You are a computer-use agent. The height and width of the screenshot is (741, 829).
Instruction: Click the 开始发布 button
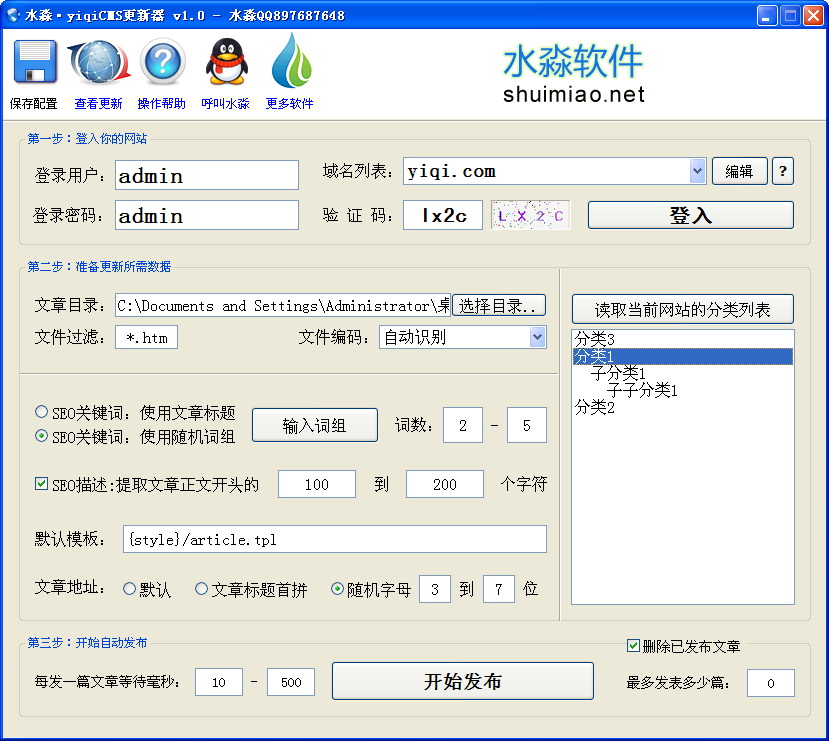point(463,681)
